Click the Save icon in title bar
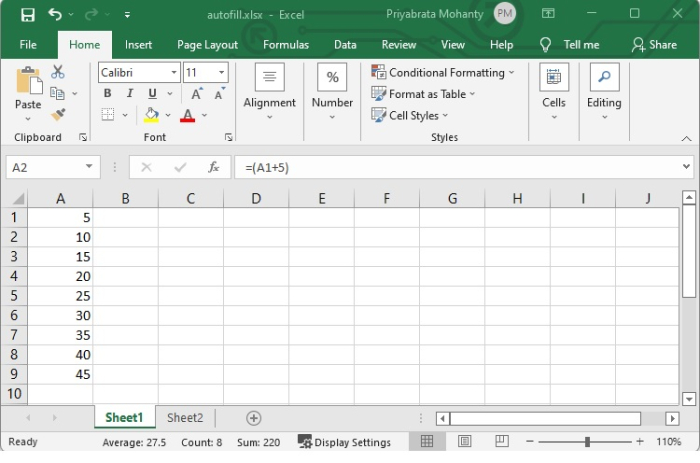 pyautogui.click(x=27, y=15)
